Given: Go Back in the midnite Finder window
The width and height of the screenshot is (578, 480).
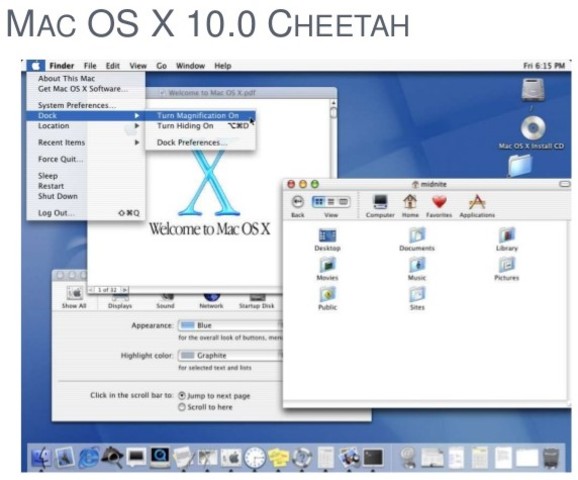Looking at the screenshot, I should coord(297,206).
